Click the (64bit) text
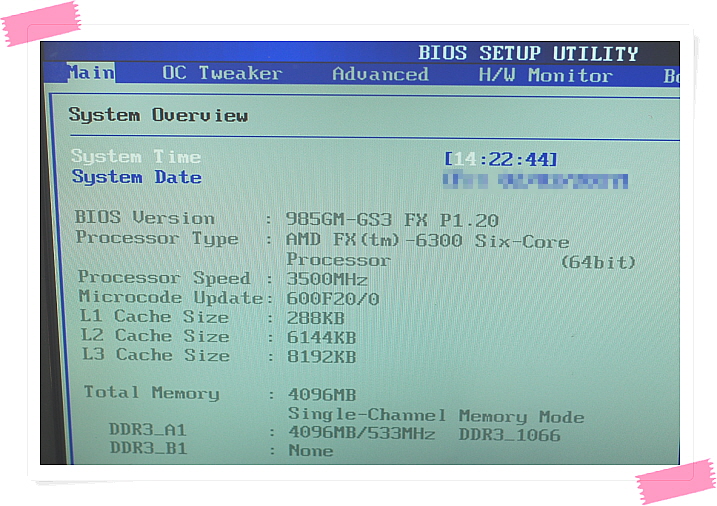The image size is (717, 506). (598, 262)
